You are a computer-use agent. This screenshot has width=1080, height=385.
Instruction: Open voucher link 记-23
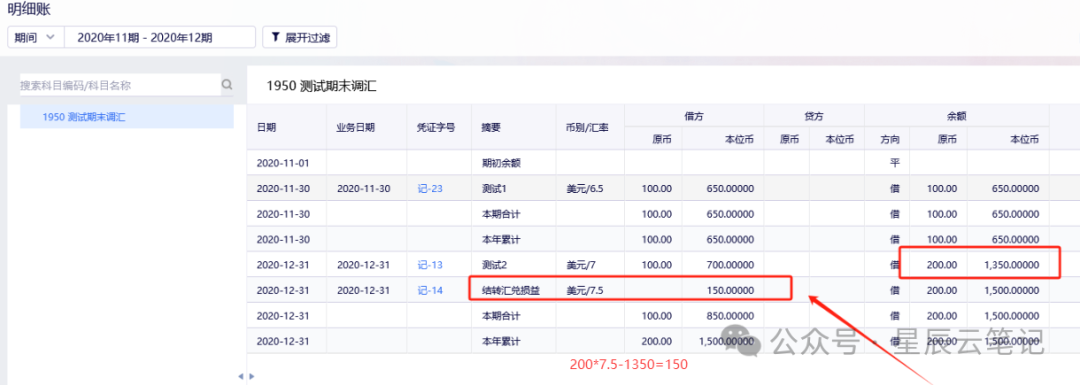coord(430,189)
